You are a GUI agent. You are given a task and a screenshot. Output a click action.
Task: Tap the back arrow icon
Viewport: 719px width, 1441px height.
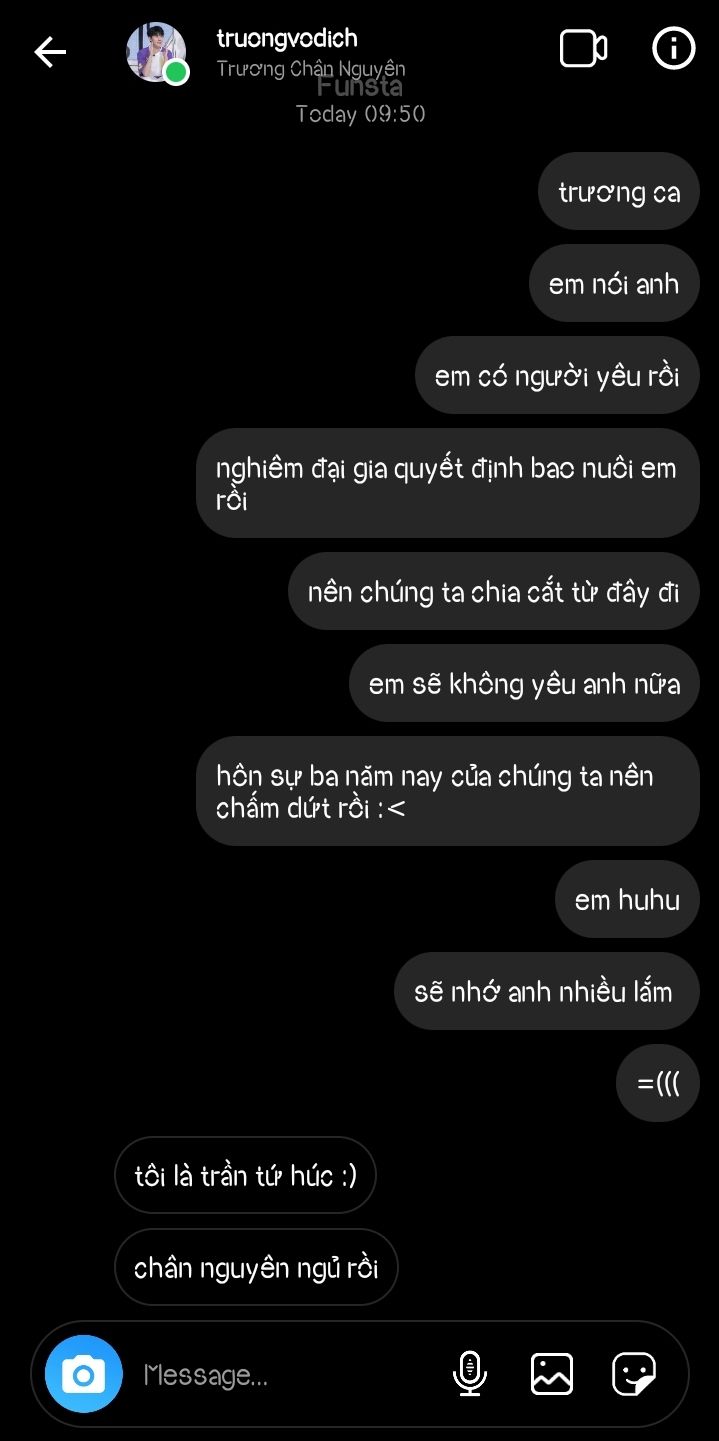pyautogui.click(x=50, y=52)
